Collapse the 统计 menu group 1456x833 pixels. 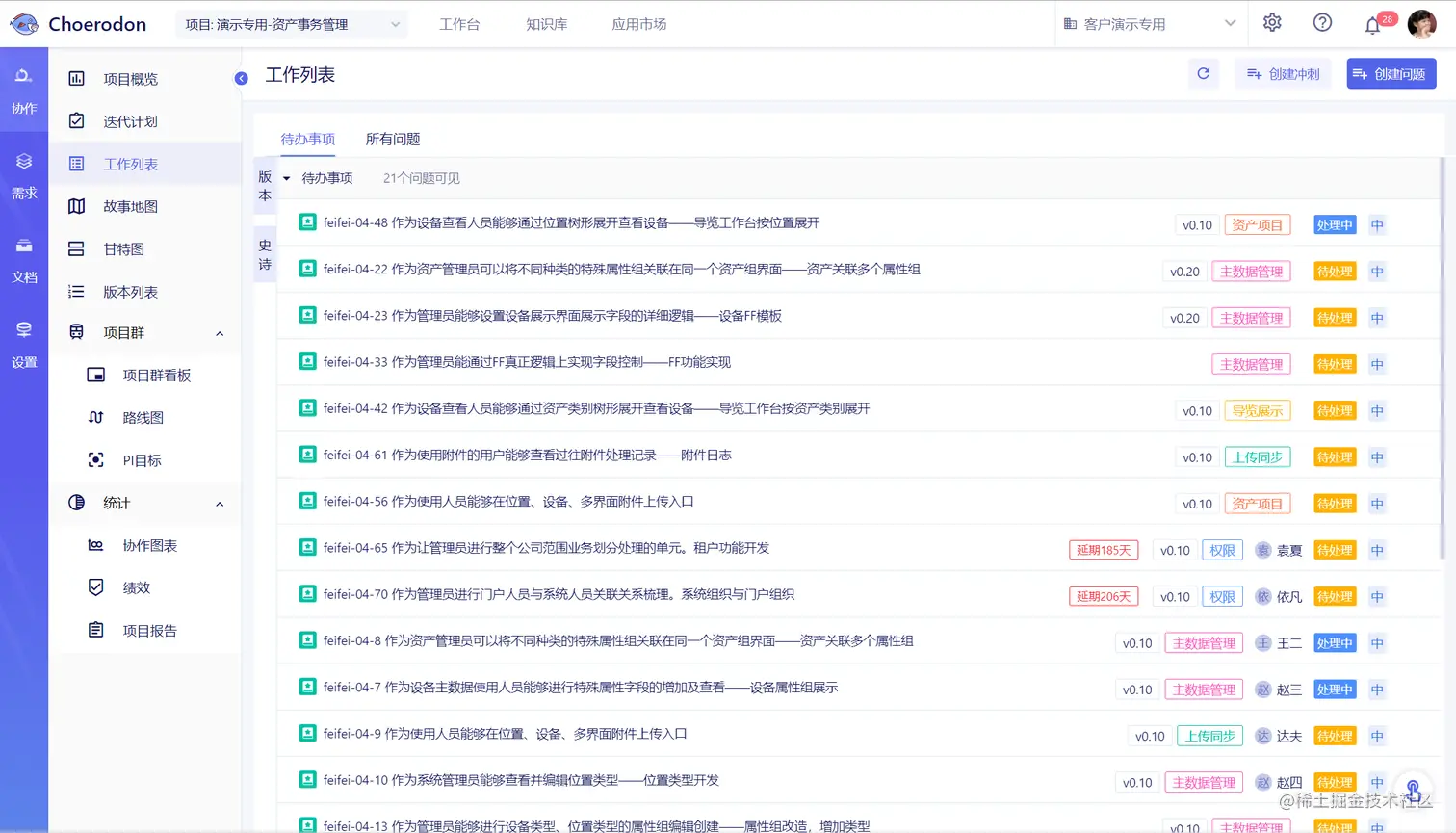[220, 504]
